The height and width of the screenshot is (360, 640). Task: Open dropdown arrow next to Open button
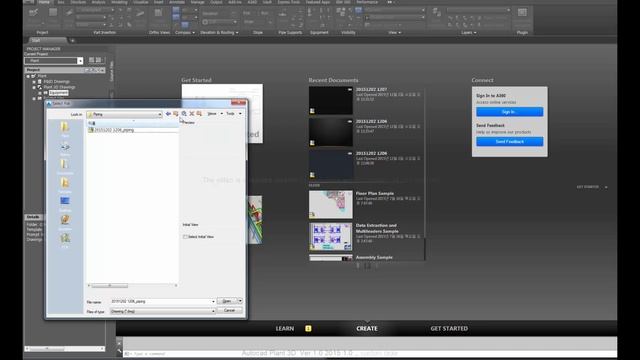(240, 301)
